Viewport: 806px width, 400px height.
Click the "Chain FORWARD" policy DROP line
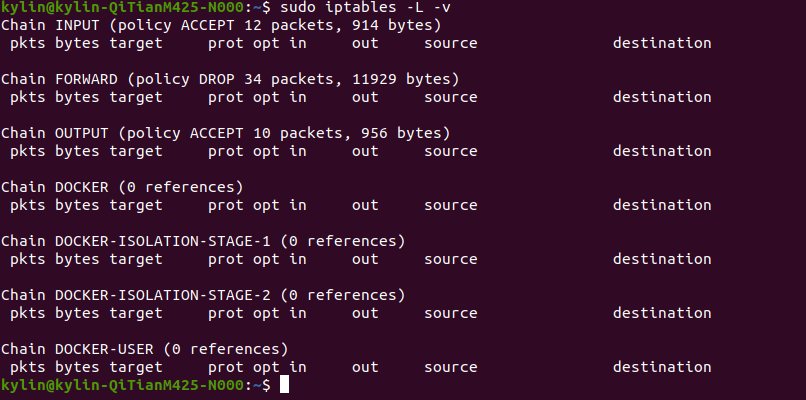(x=230, y=79)
